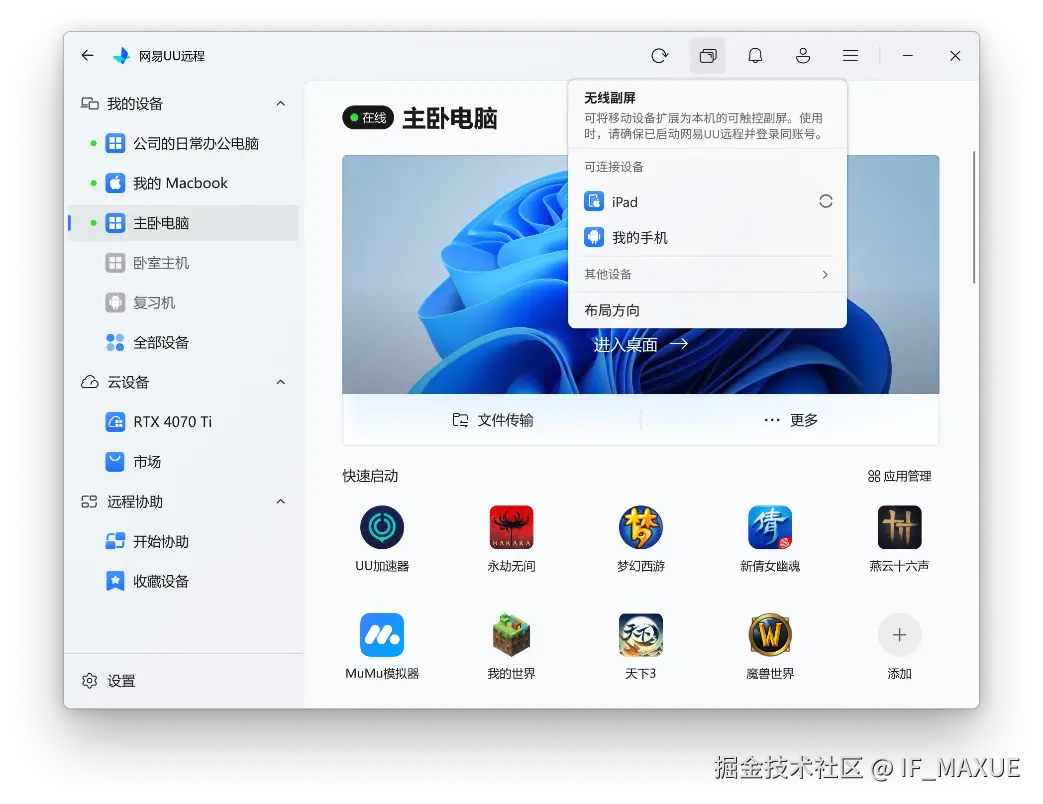Launch 魔兽世界 game
This screenshot has height=804, width=1043.
770,646
